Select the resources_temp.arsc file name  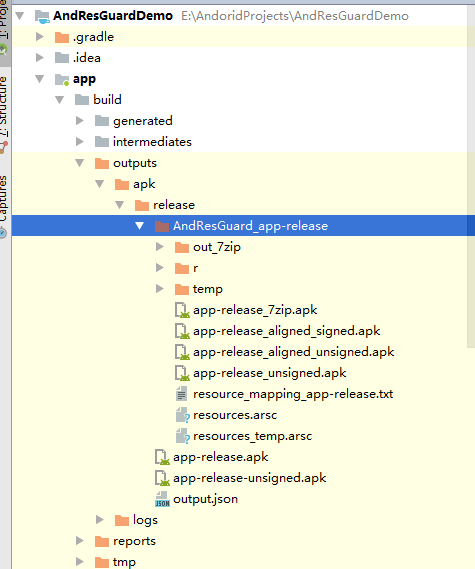click(253, 436)
